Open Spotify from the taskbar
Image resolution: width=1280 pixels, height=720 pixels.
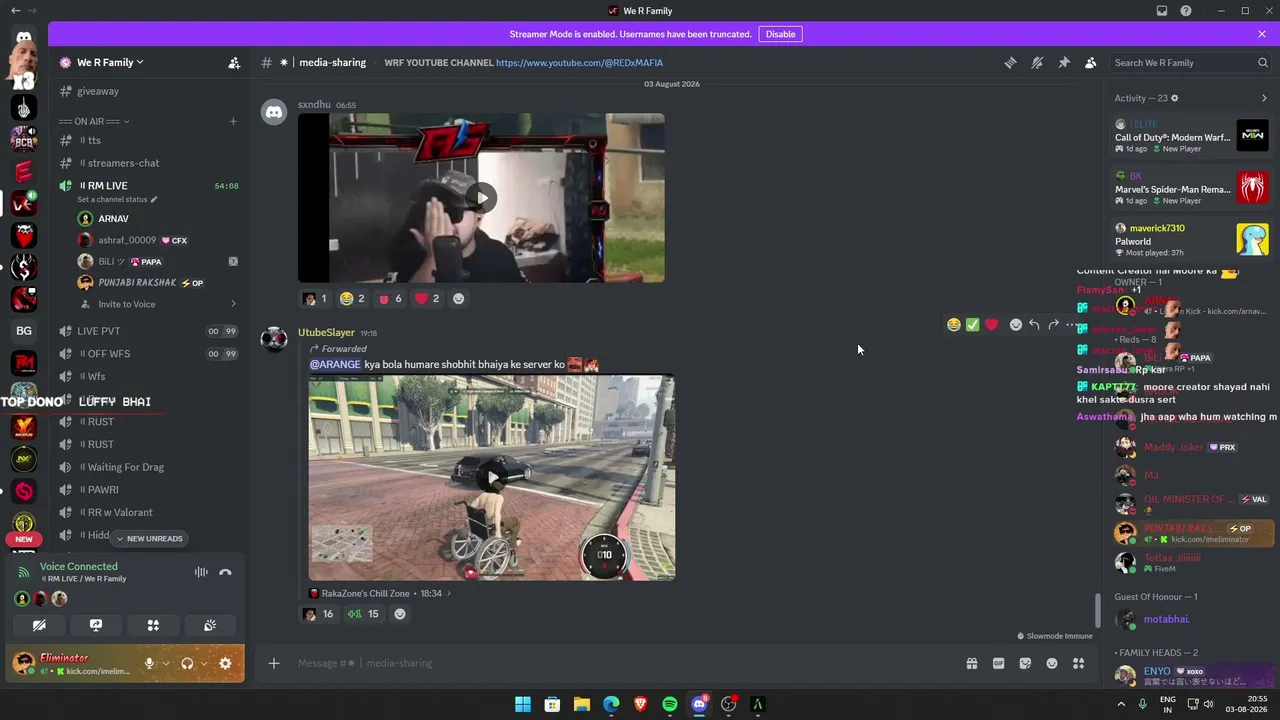click(x=670, y=704)
